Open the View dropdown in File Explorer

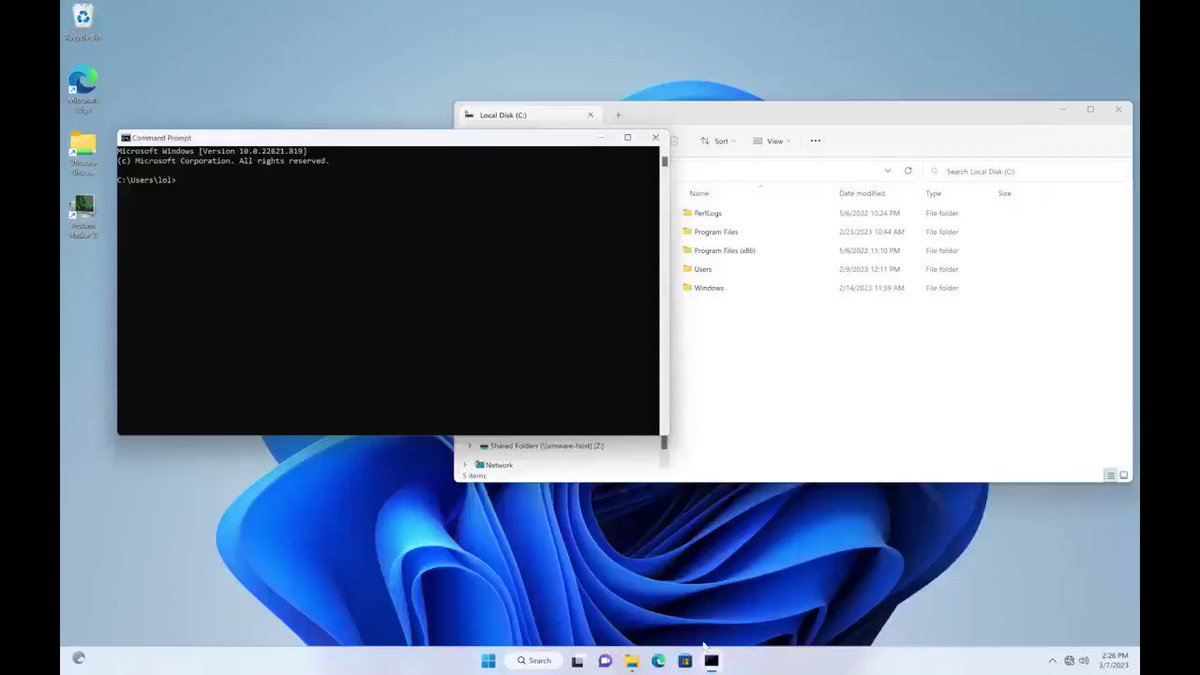pos(771,141)
